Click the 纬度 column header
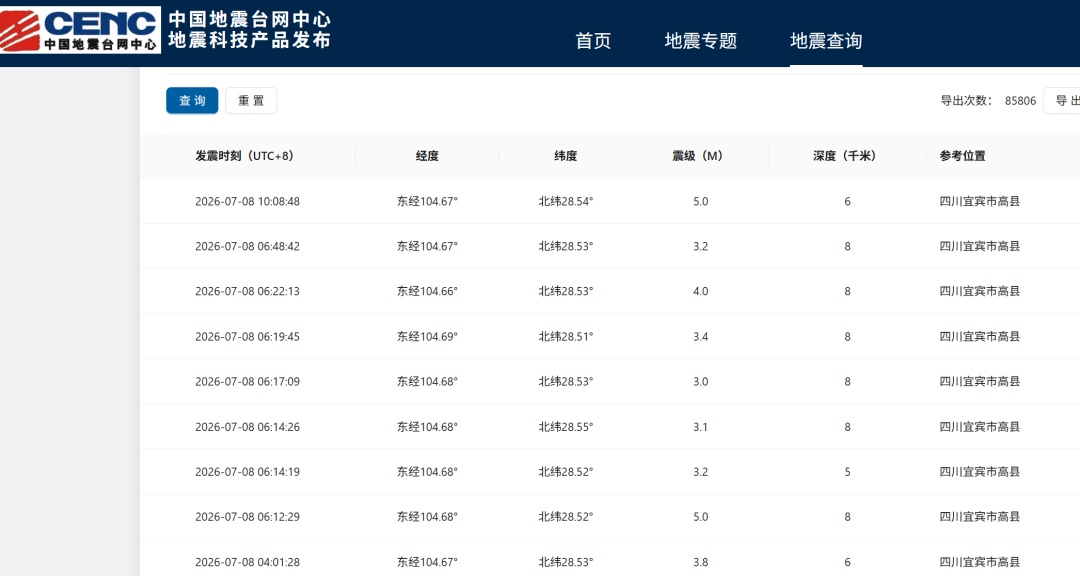1080x576 pixels. (565, 156)
